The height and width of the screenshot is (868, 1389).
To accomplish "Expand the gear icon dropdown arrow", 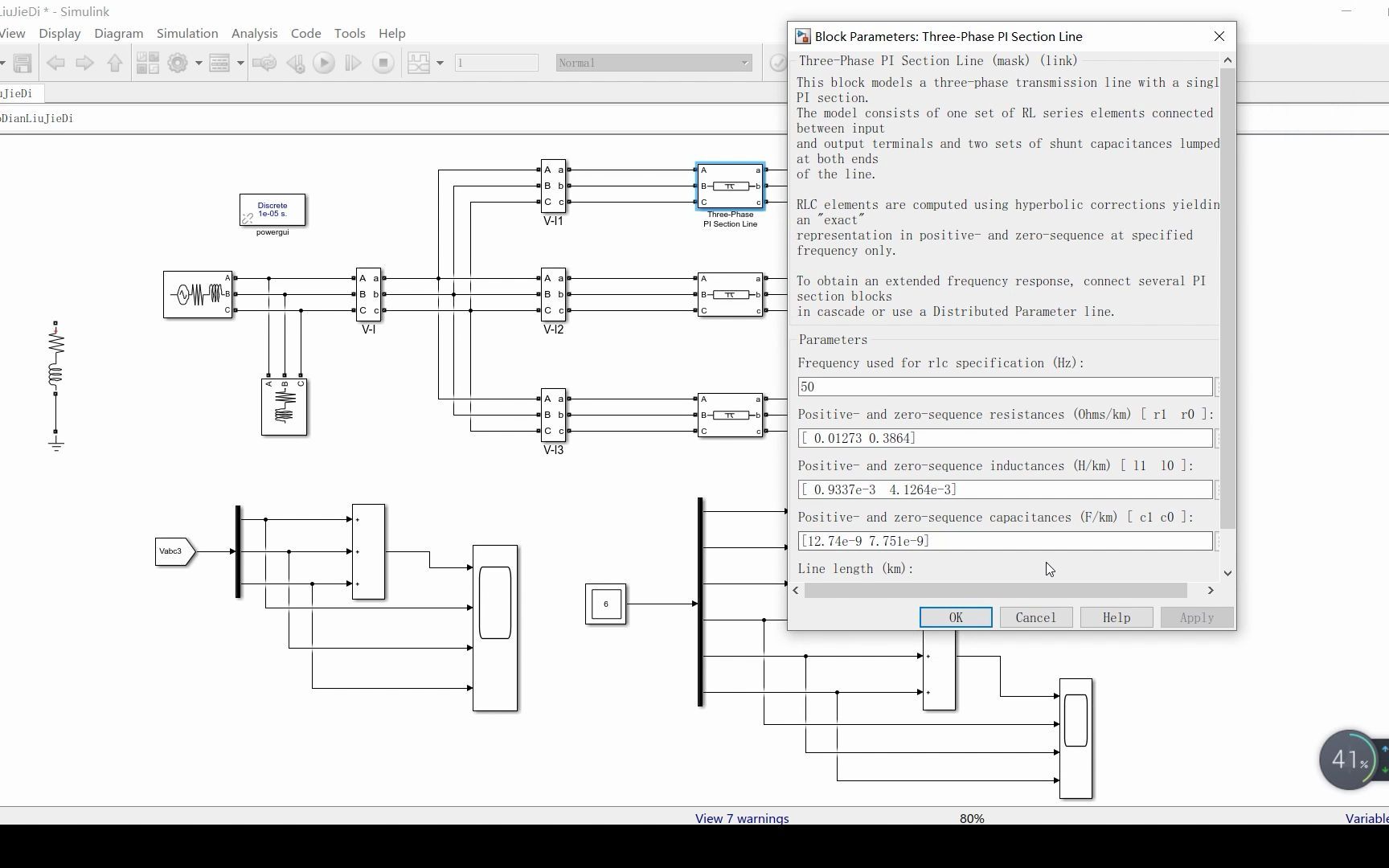I will click(x=199, y=63).
